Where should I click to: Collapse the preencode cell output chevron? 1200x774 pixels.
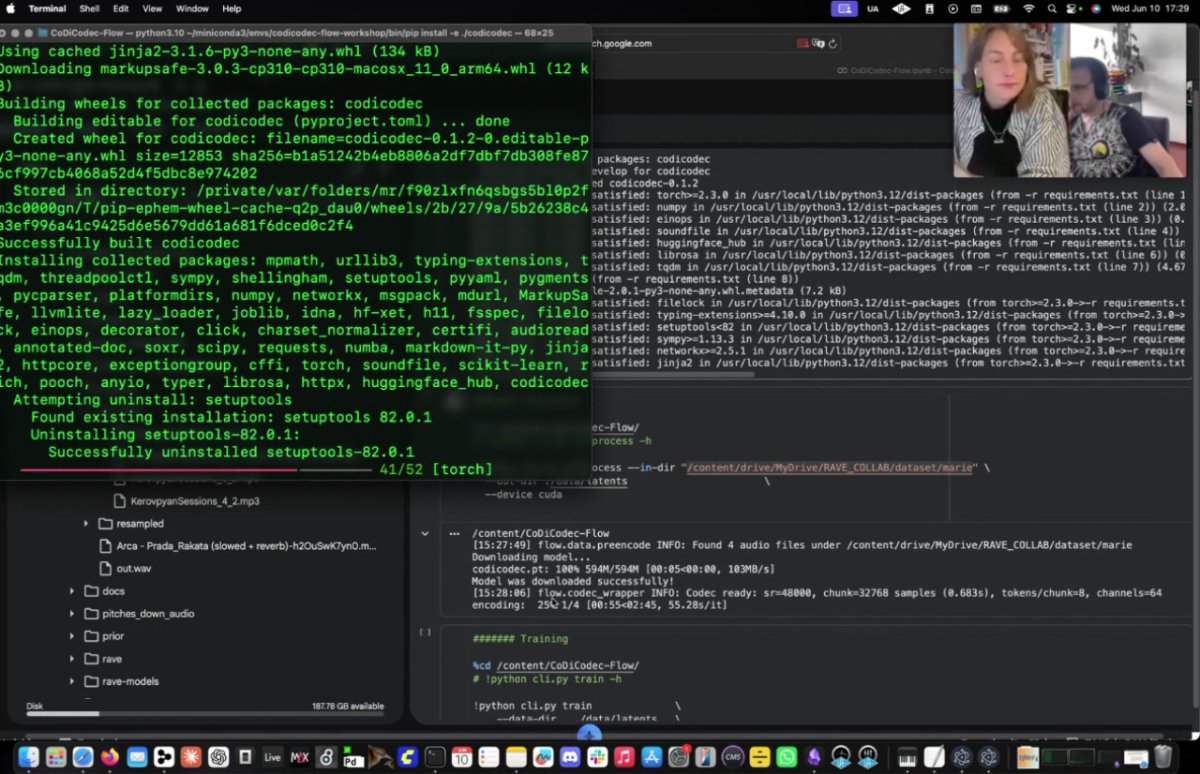click(x=425, y=534)
